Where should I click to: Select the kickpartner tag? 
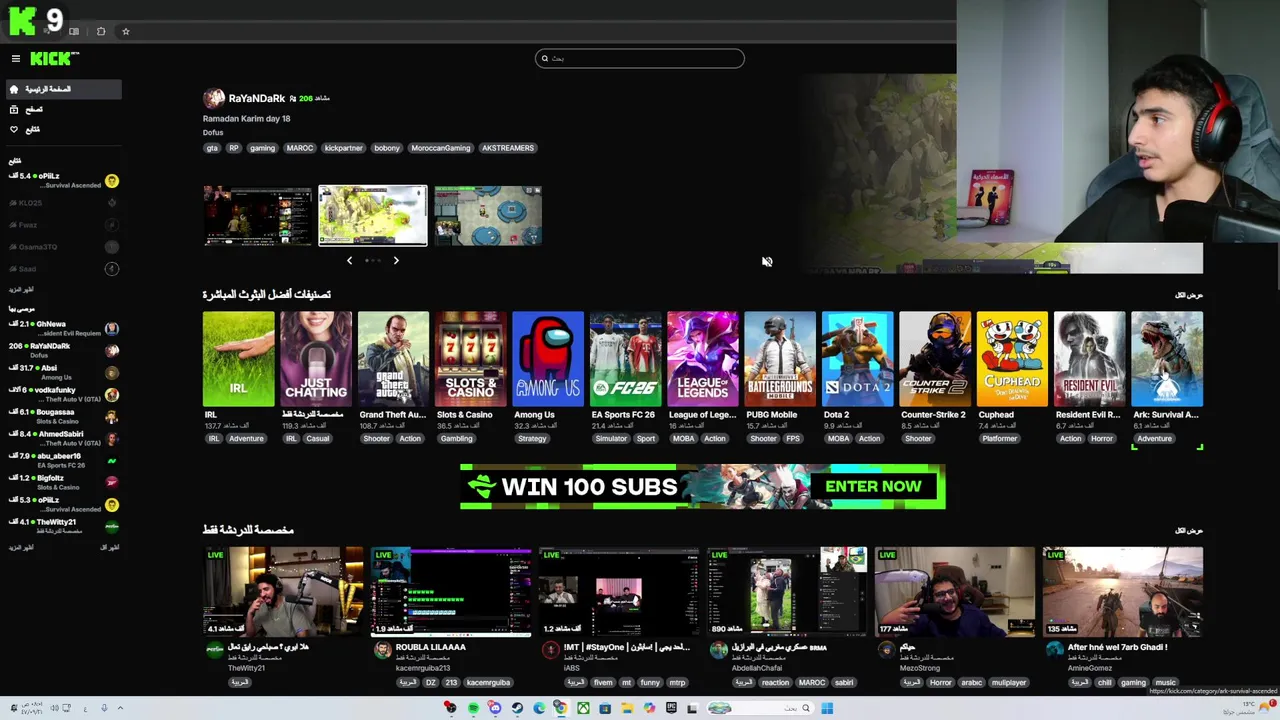pos(343,148)
